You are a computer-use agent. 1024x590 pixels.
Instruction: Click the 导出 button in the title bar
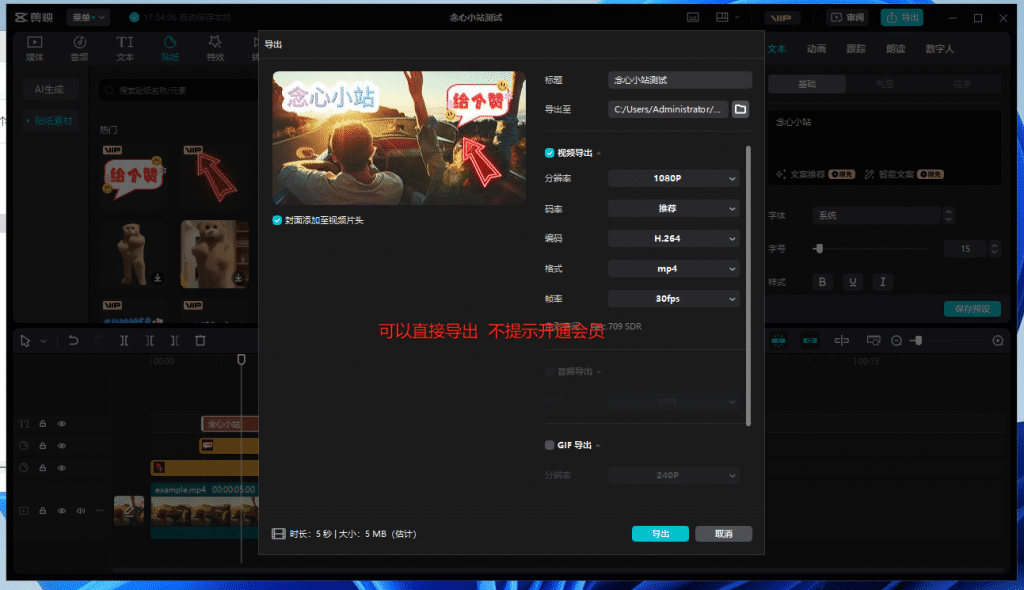tap(902, 18)
